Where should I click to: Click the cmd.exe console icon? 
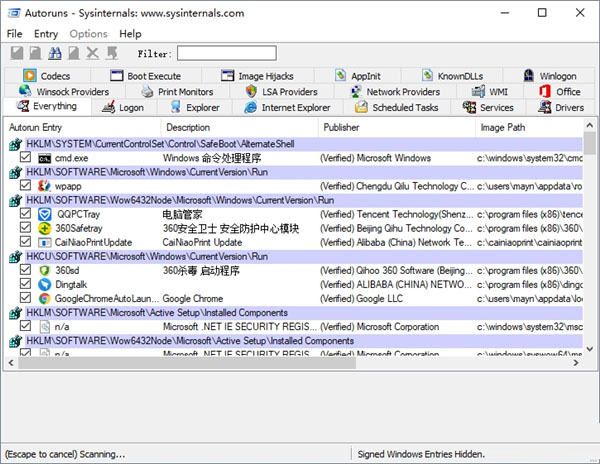click(x=45, y=158)
